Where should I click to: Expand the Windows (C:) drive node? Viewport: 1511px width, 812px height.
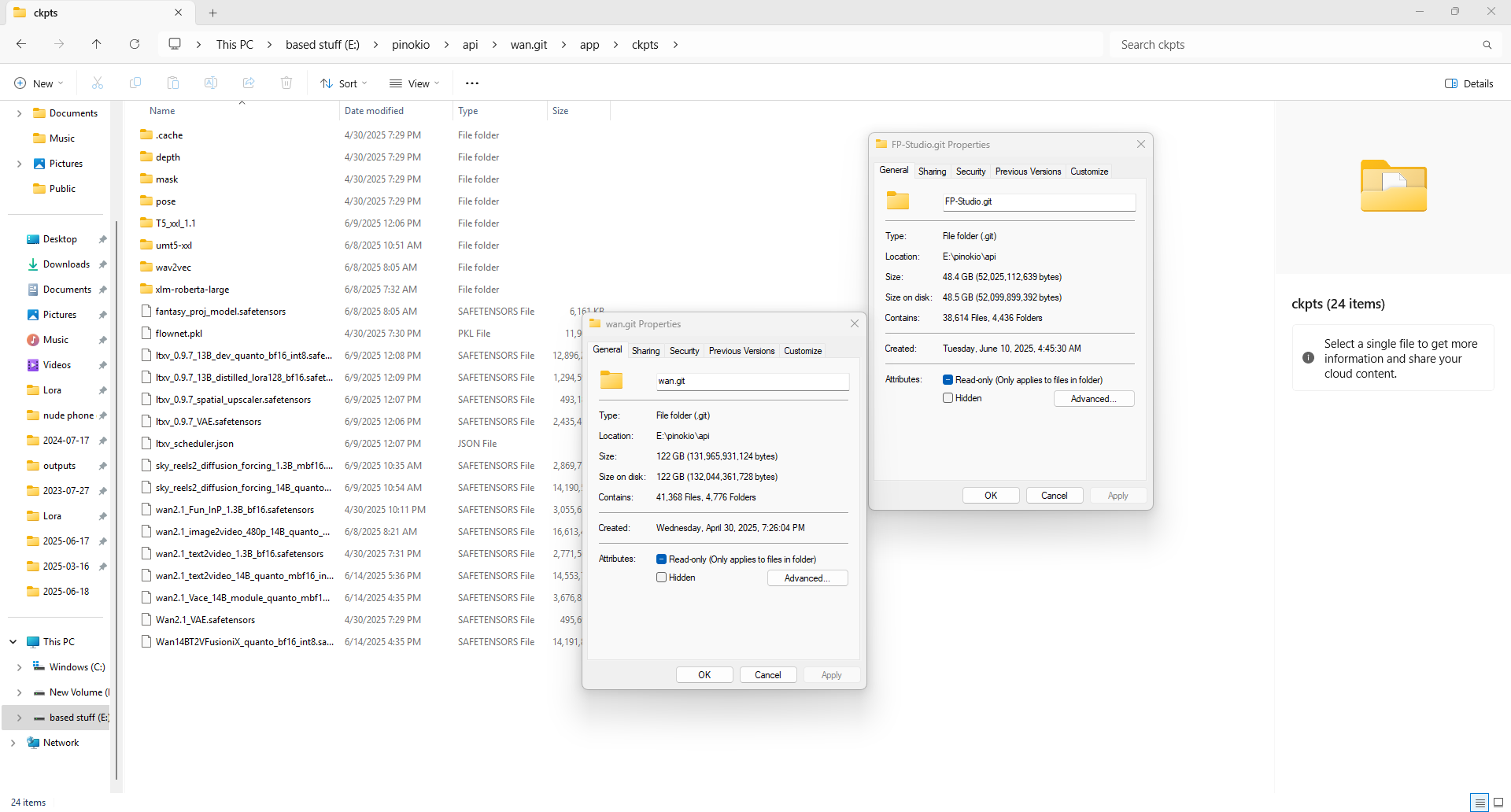(x=19, y=667)
